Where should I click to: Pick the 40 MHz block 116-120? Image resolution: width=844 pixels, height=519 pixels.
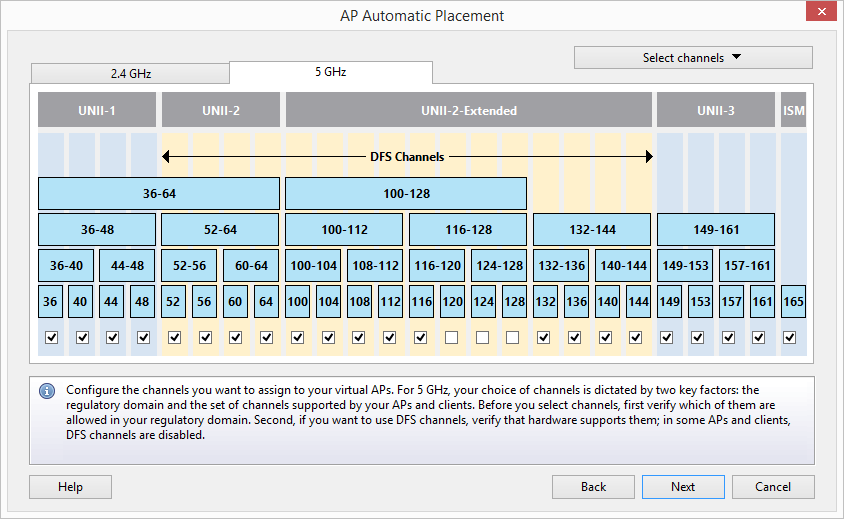tap(437, 265)
